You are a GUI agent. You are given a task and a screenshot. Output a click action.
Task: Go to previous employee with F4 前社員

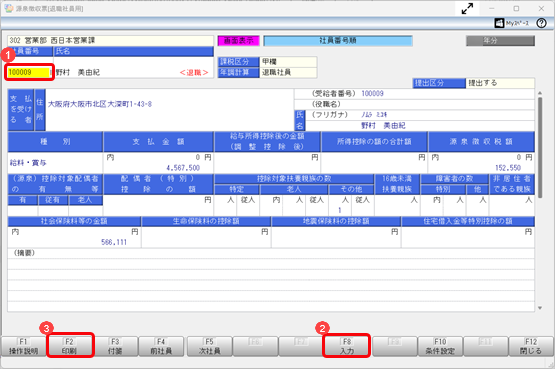[161, 346]
